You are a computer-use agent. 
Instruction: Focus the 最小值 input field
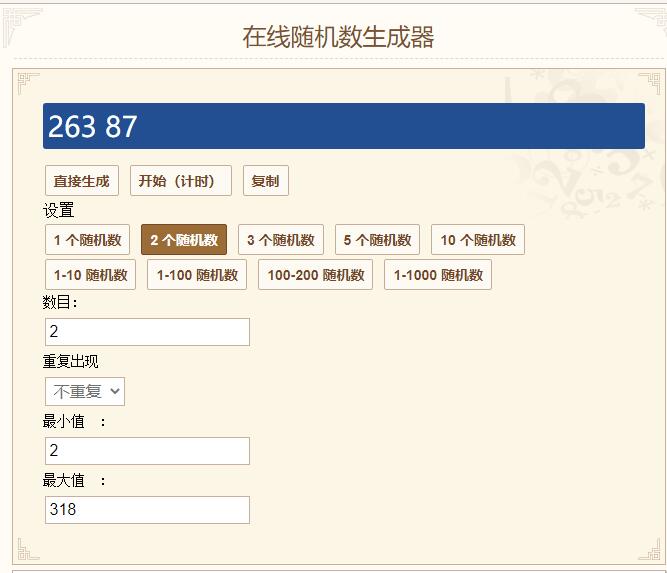coord(147,451)
